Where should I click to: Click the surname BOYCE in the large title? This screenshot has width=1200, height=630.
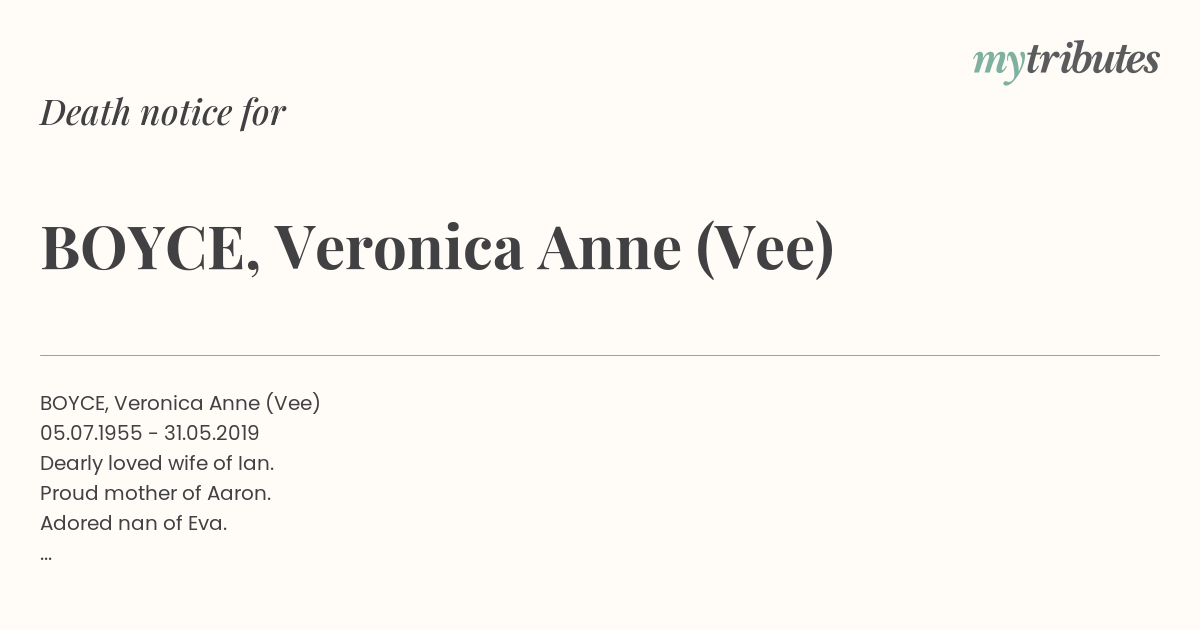[x=144, y=248]
